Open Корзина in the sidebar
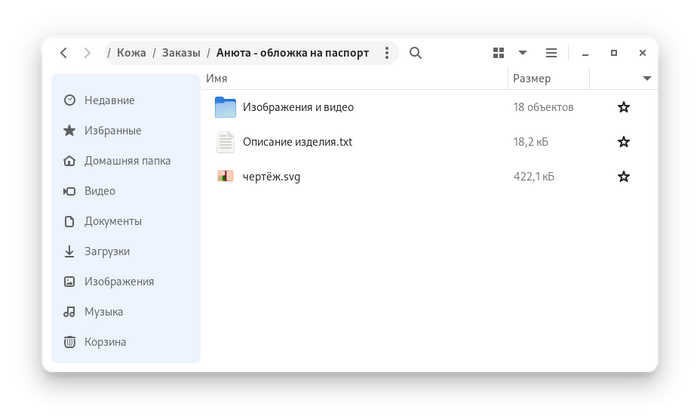 click(x=105, y=342)
